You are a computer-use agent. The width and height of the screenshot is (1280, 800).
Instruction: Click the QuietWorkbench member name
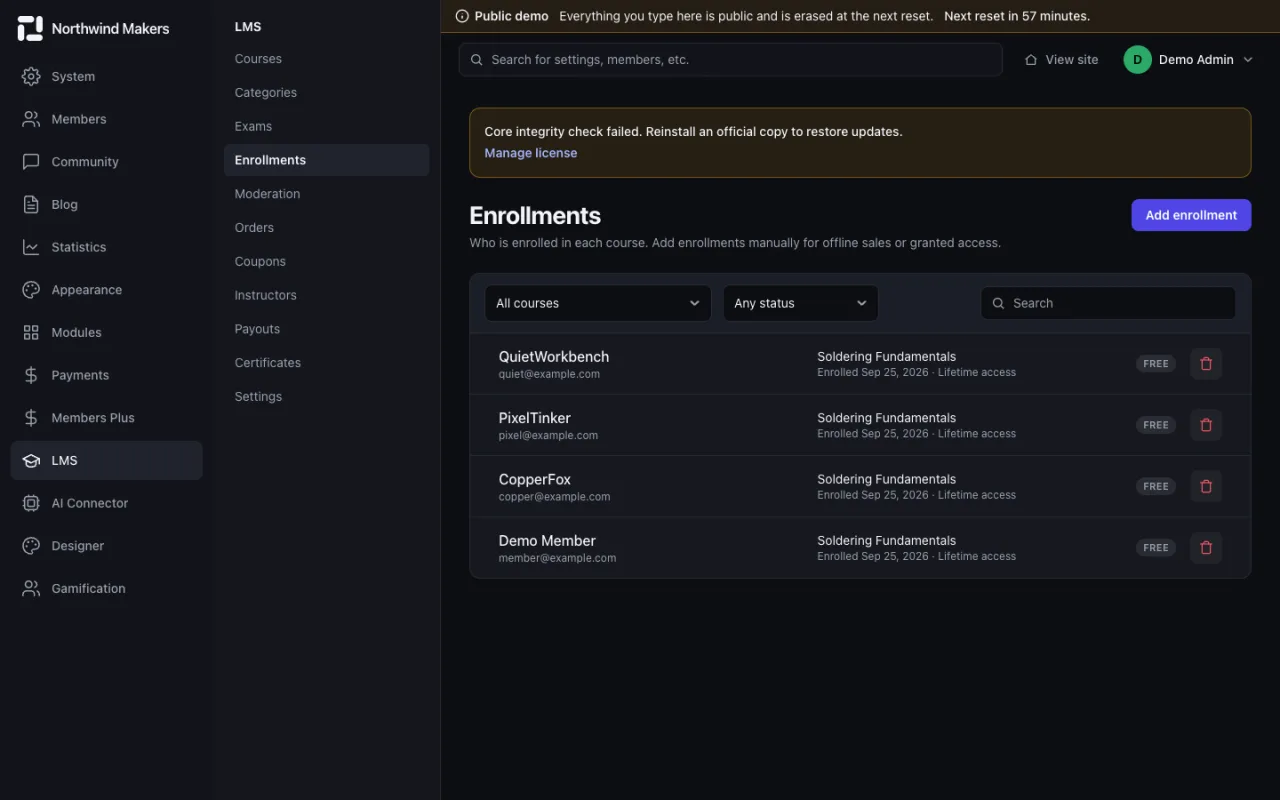click(554, 357)
